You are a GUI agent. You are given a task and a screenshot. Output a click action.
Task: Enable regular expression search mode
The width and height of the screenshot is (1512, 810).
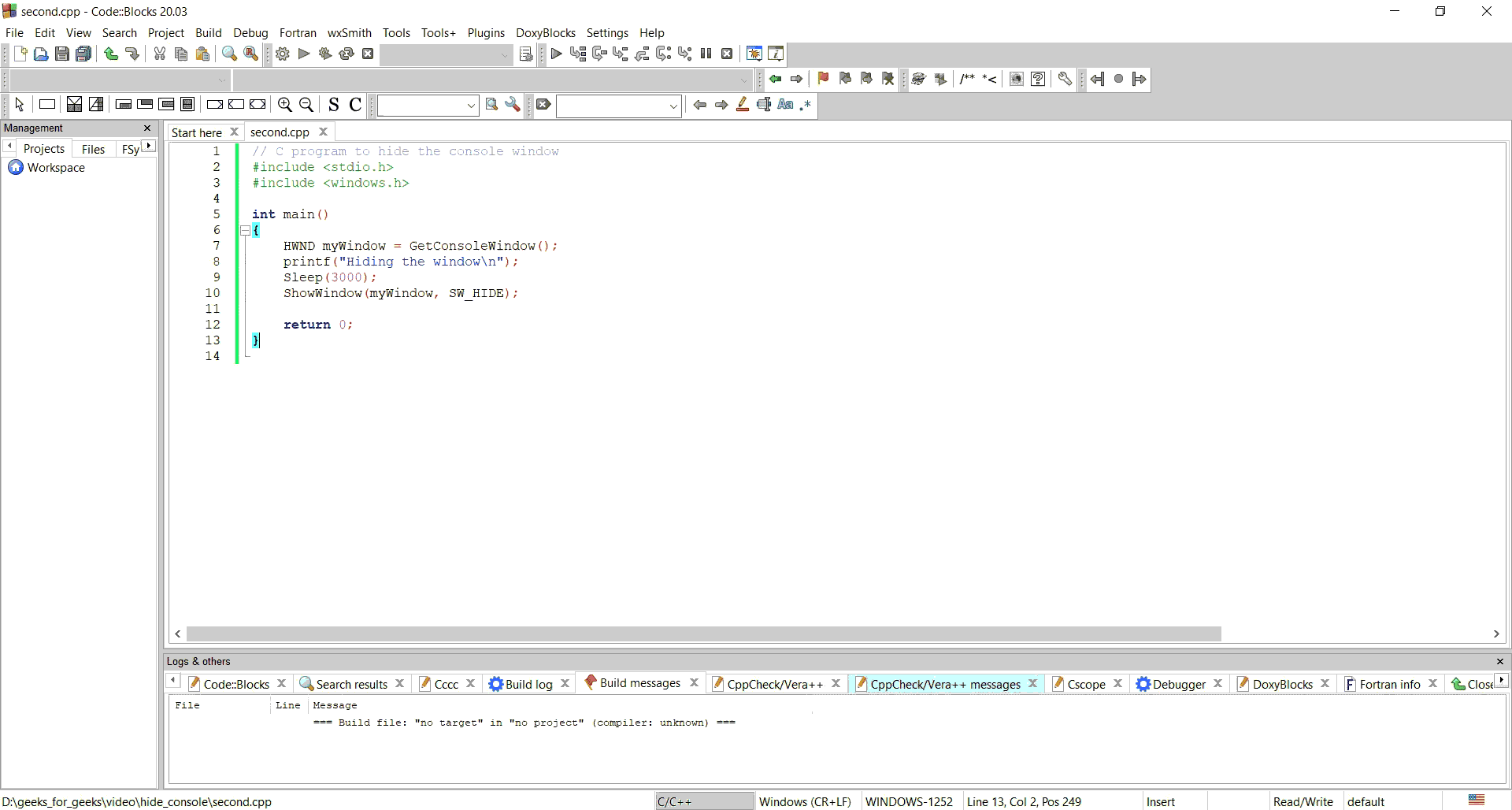[806, 105]
